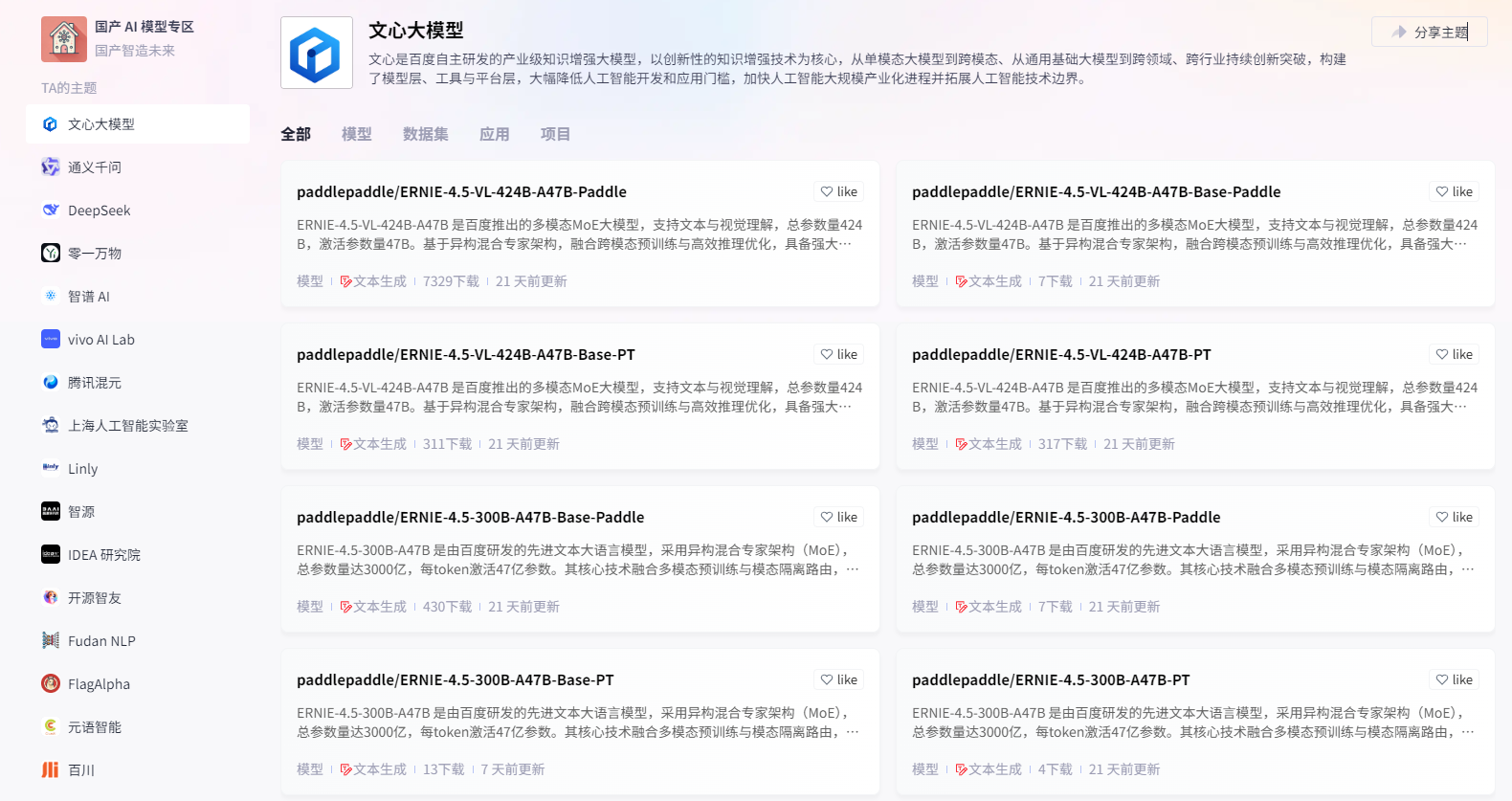The width and height of the screenshot is (1512, 801).
Task: Click the 智谱 AI sidebar icon
Action: click(51, 296)
